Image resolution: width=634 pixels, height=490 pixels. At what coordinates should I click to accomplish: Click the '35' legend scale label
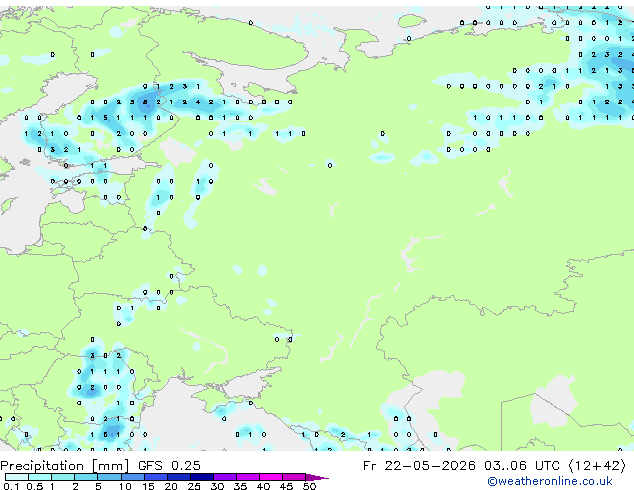[x=240, y=486]
